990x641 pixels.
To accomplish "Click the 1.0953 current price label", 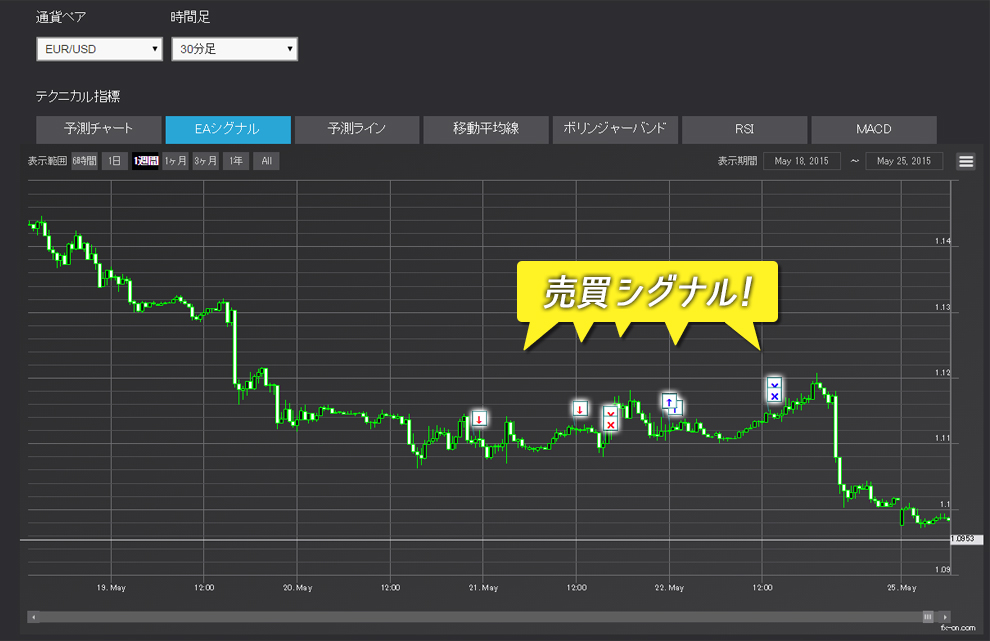I will [x=966, y=539].
